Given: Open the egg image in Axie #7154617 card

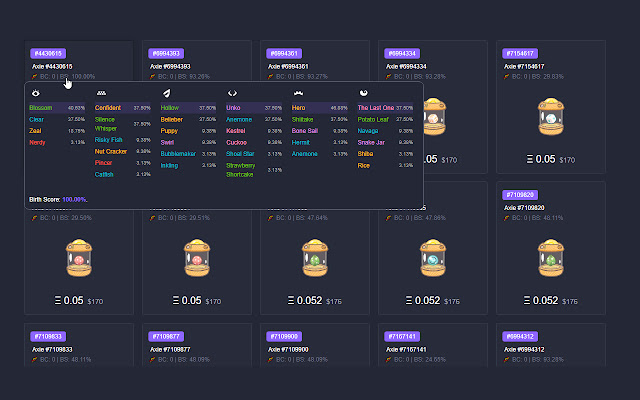Looking at the screenshot, I should 551,115.
